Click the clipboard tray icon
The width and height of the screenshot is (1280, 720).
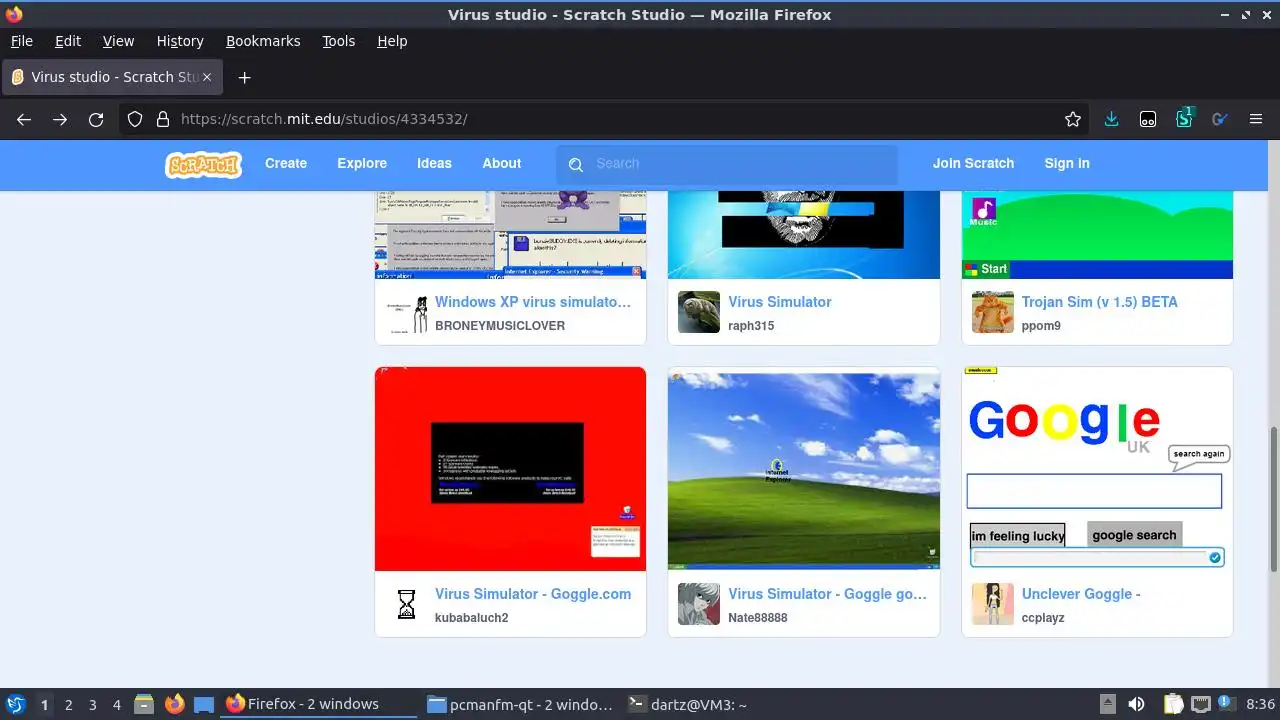coord(1172,704)
